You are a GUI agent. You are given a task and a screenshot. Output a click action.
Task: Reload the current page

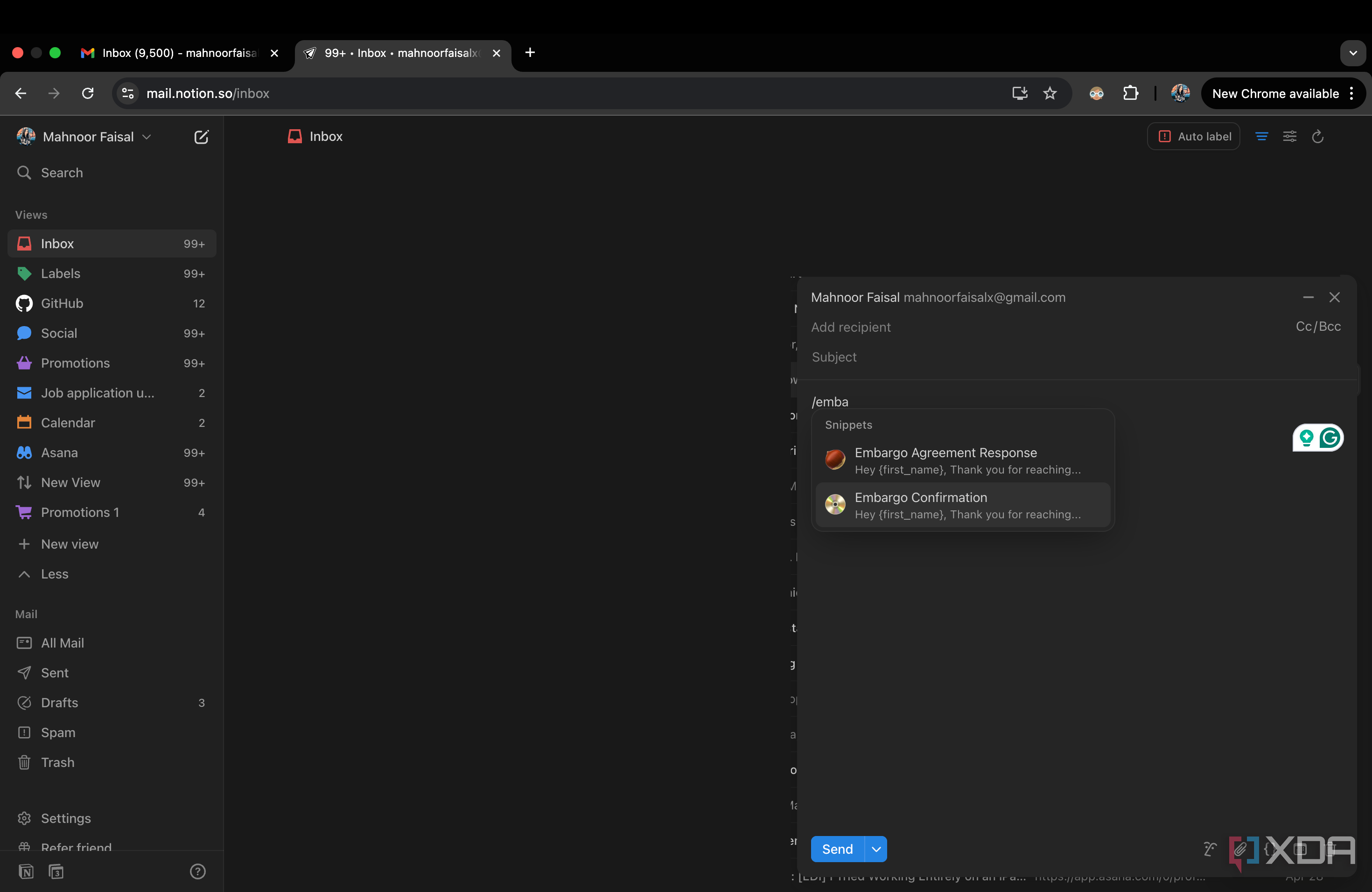[x=88, y=93]
